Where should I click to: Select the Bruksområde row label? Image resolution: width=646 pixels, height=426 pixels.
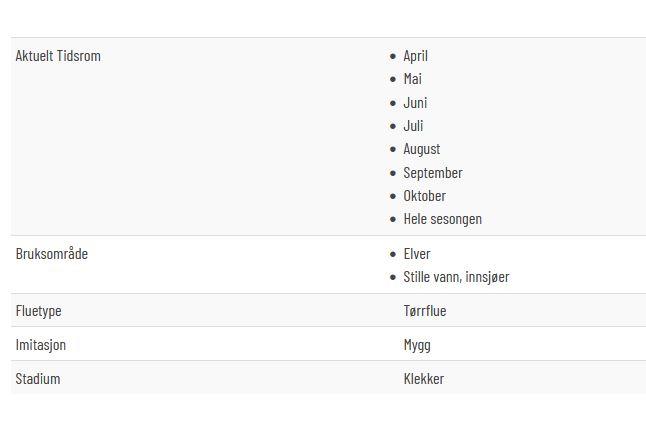pyautogui.click(x=51, y=254)
